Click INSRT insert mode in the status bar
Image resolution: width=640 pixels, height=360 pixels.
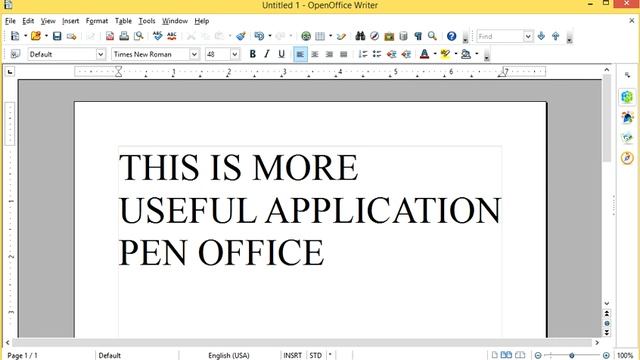point(292,356)
